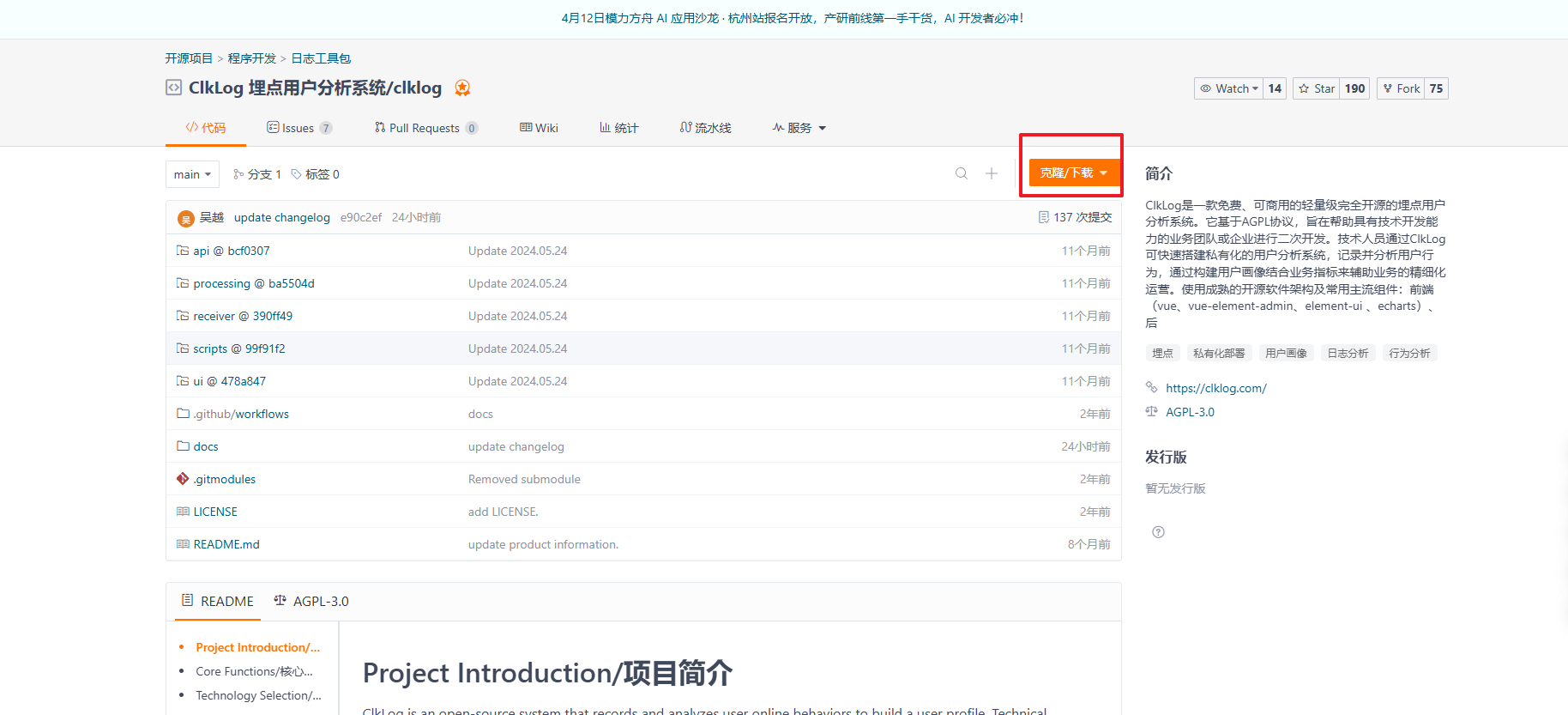Click the 行为分析 topic tag

pyautogui.click(x=1409, y=353)
